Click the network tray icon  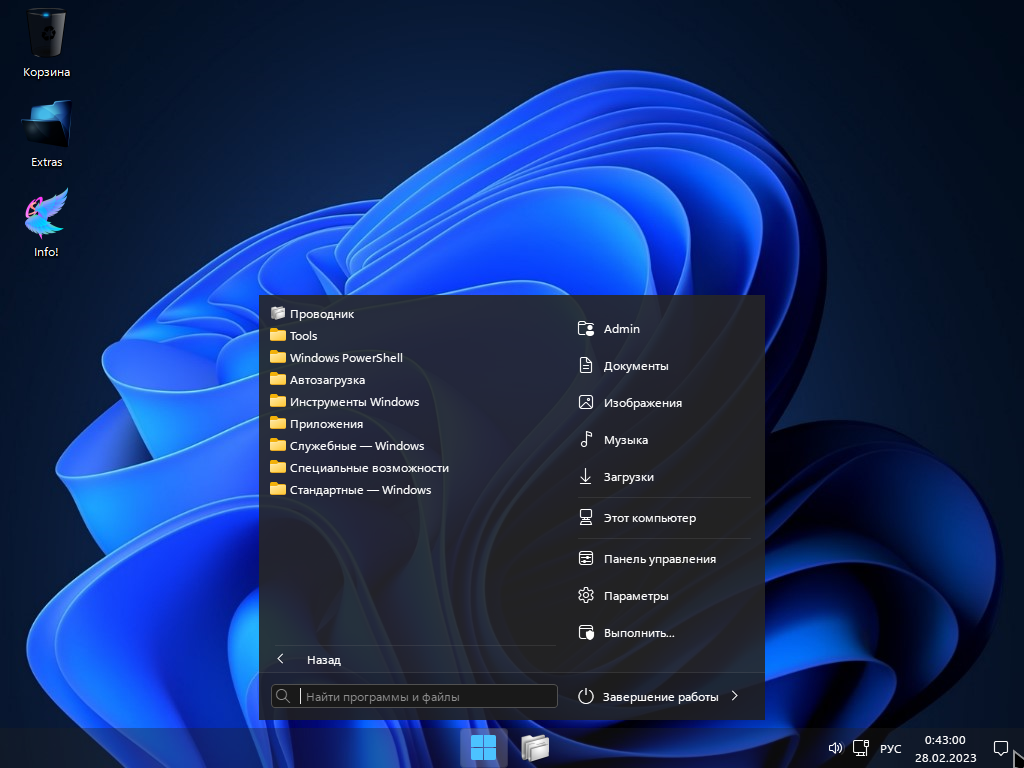[x=861, y=748]
